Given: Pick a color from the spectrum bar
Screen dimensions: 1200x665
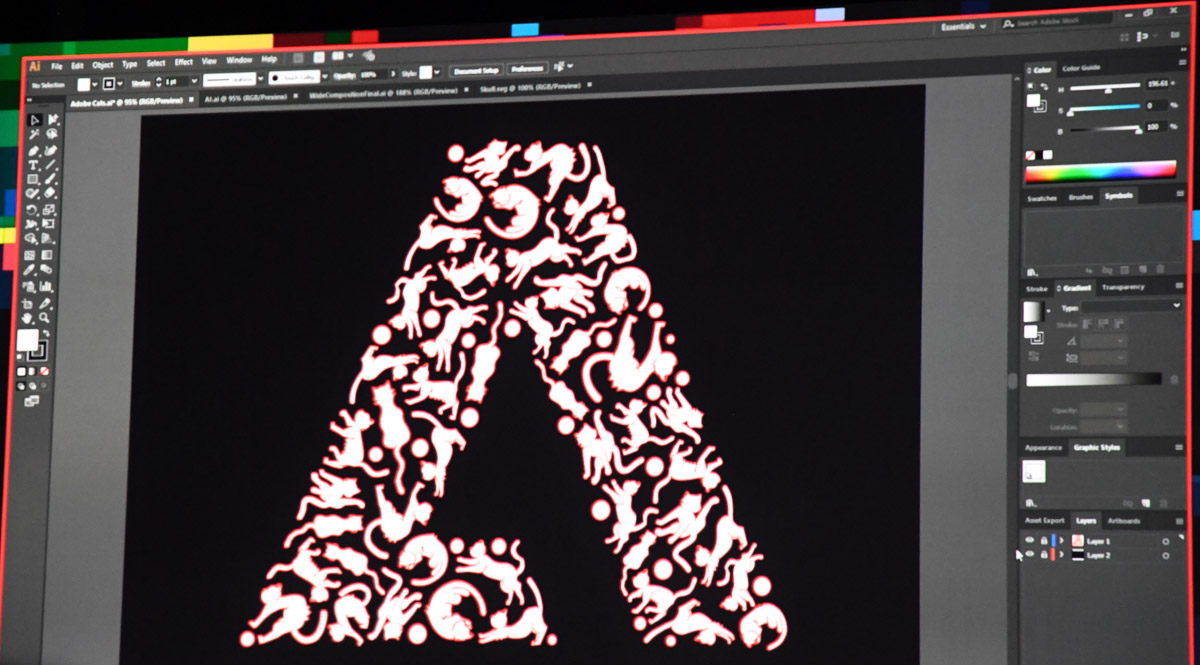Looking at the screenshot, I should pyautogui.click(x=1100, y=171).
